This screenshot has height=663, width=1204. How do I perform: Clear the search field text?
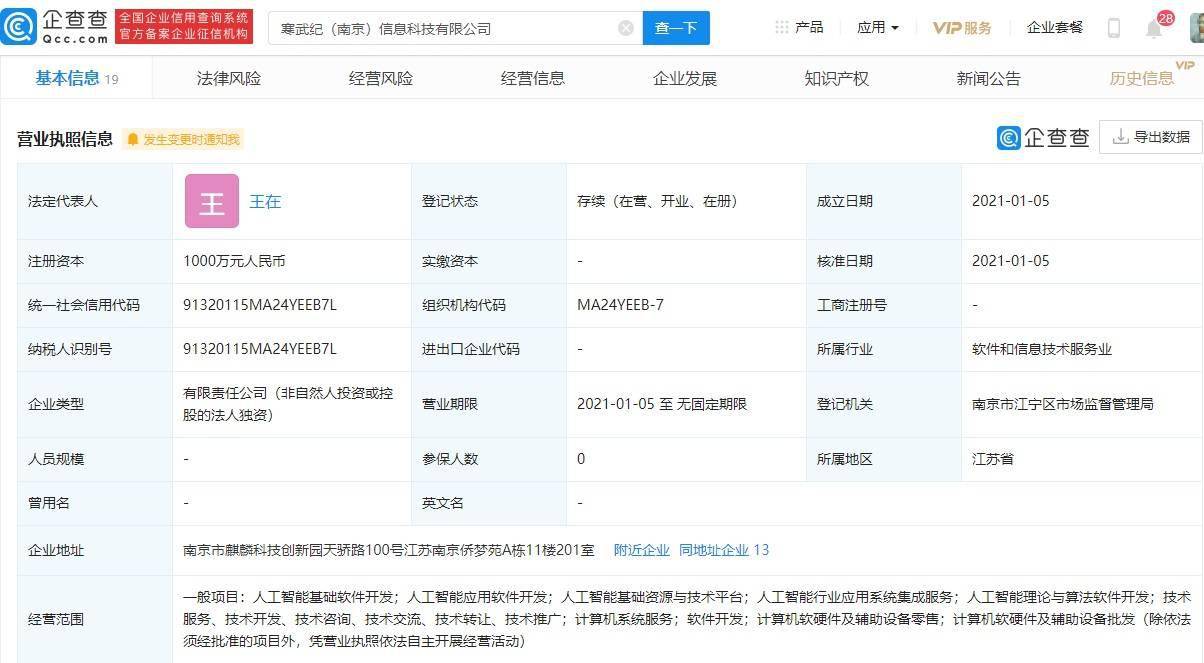tap(626, 28)
